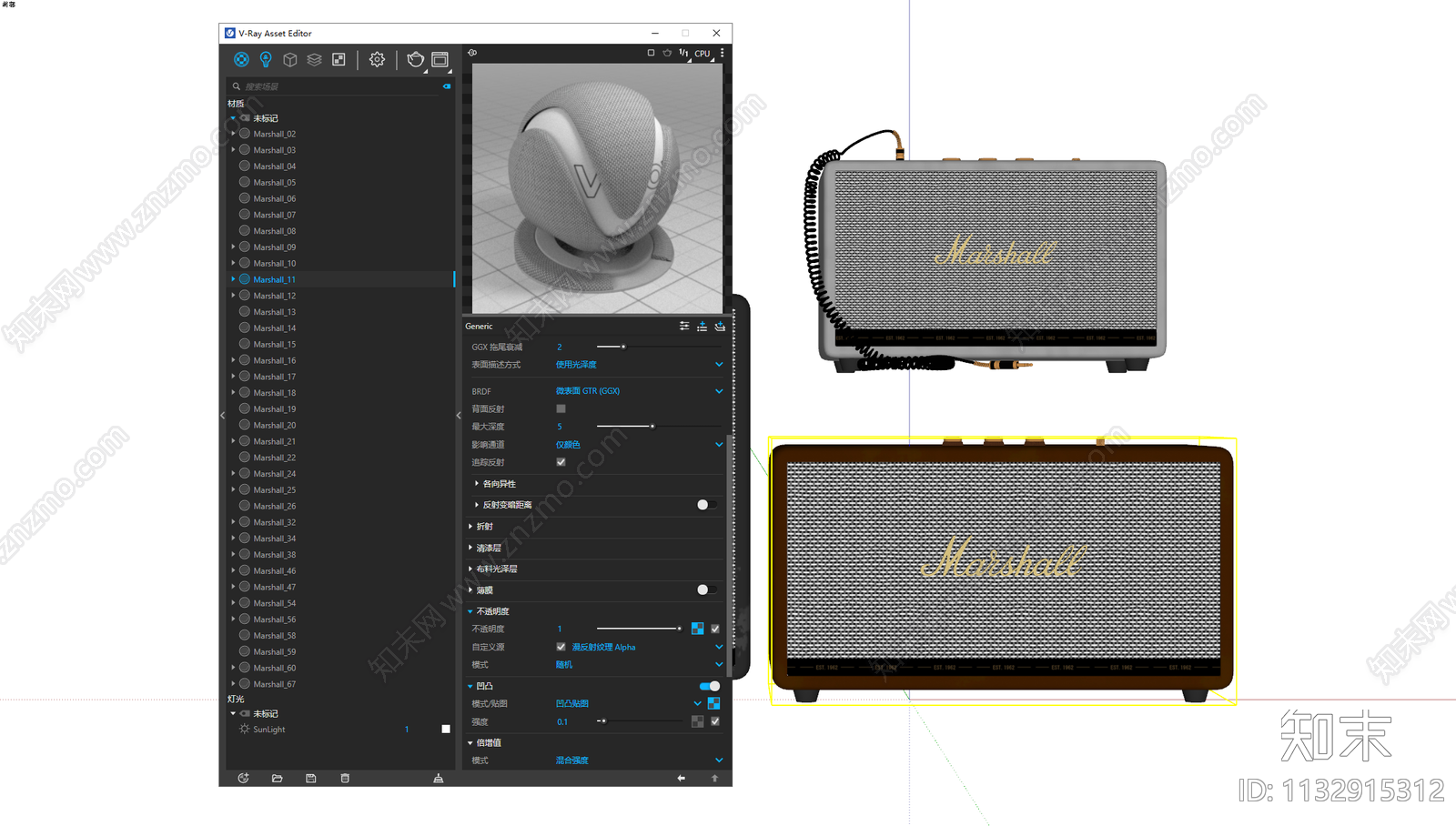Show the frame buffer window icon
This screenshot has width=1456, height=826.
(440, 59)
